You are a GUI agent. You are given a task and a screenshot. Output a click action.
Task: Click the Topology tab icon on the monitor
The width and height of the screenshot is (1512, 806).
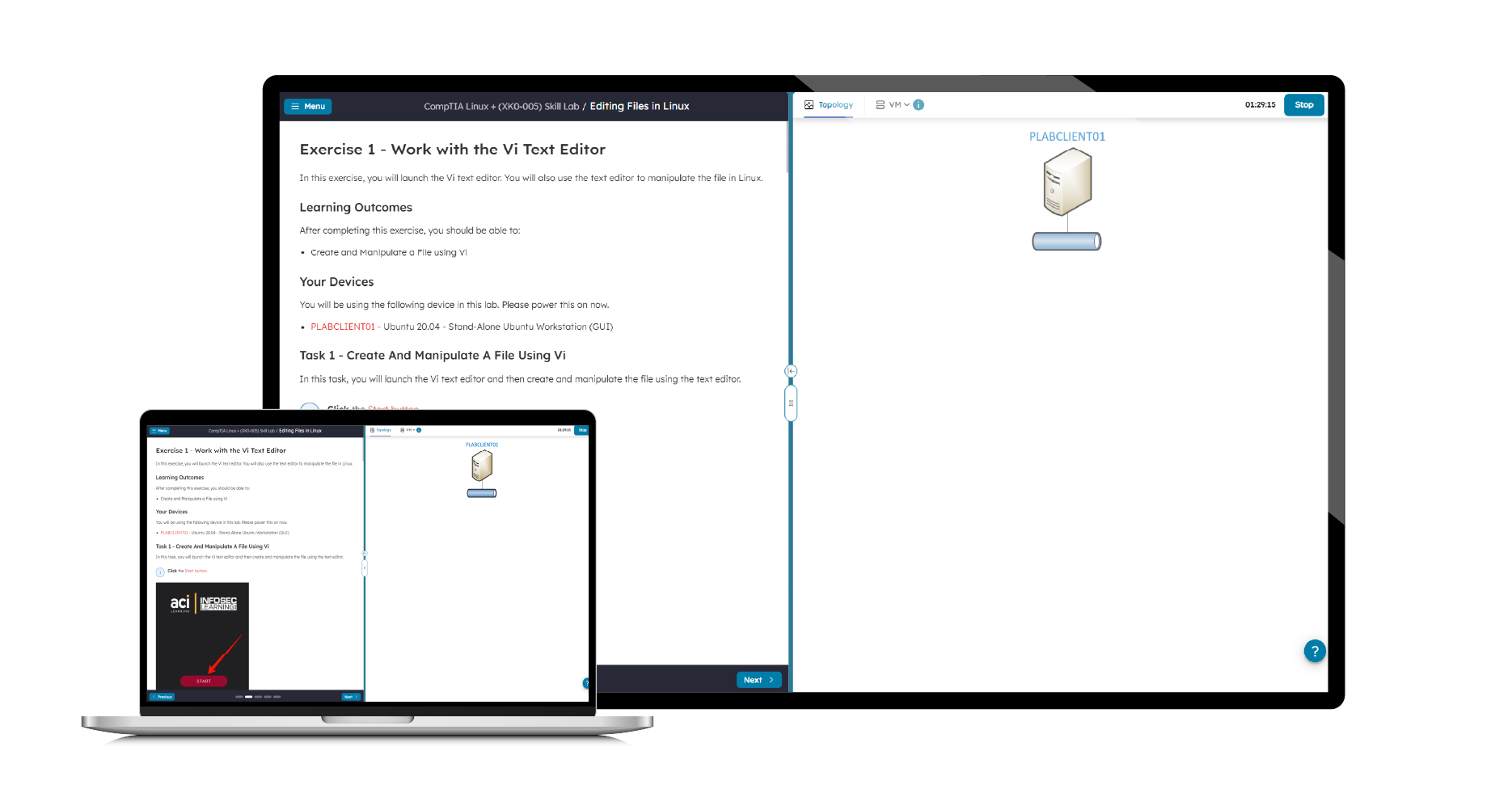point(809,105)
